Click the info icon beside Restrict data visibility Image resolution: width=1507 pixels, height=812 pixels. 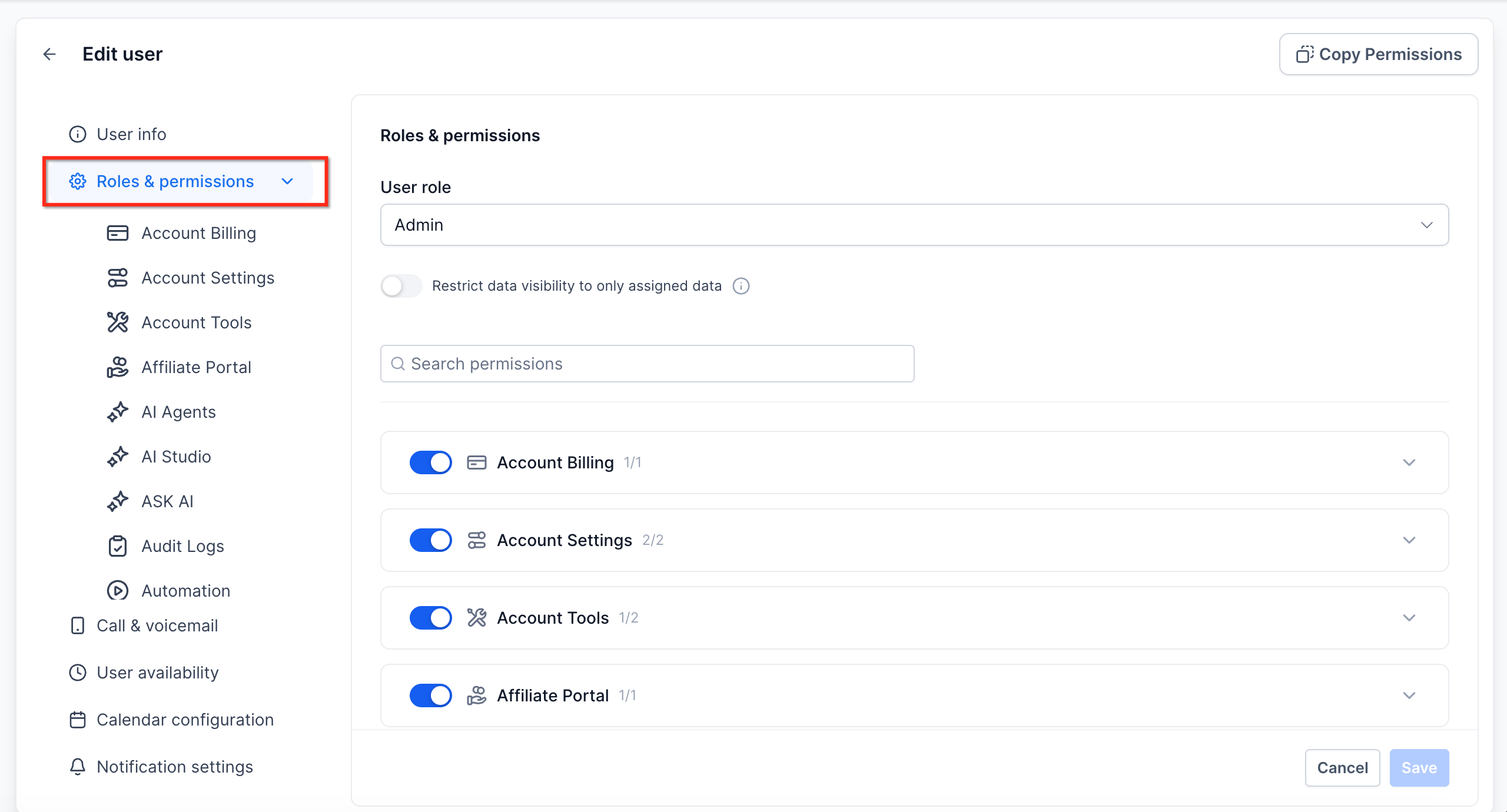[741, 286]
